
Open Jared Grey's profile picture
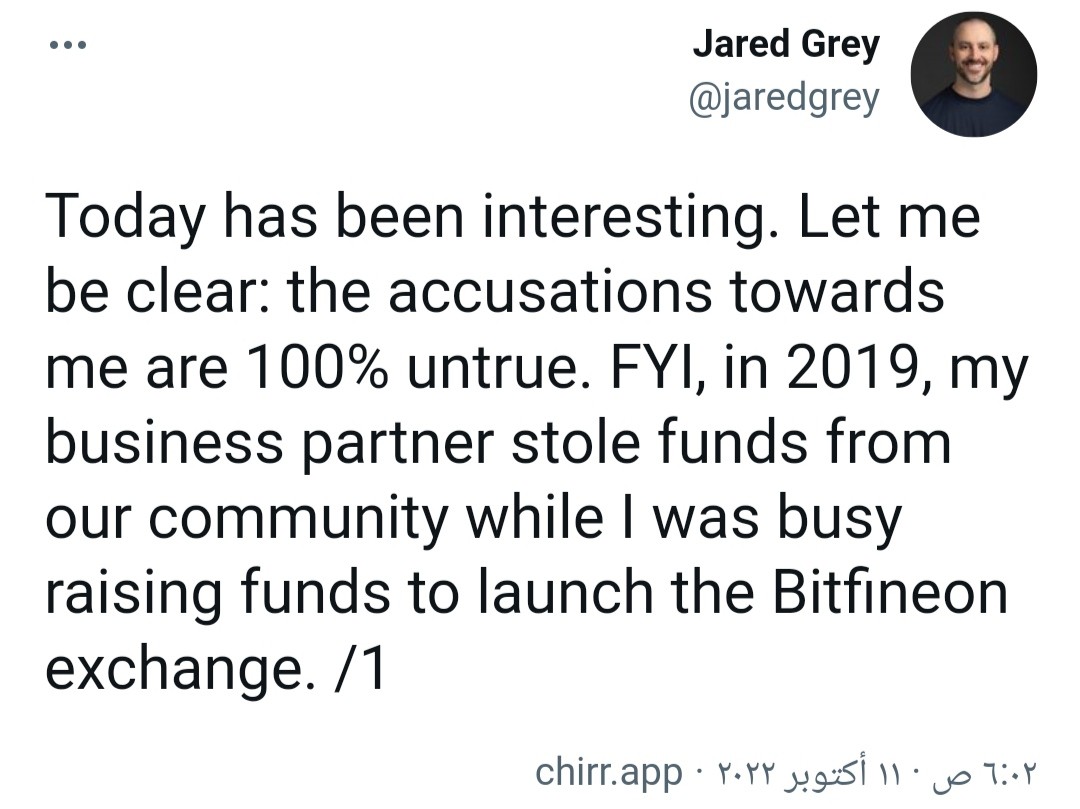click(973, 74)
